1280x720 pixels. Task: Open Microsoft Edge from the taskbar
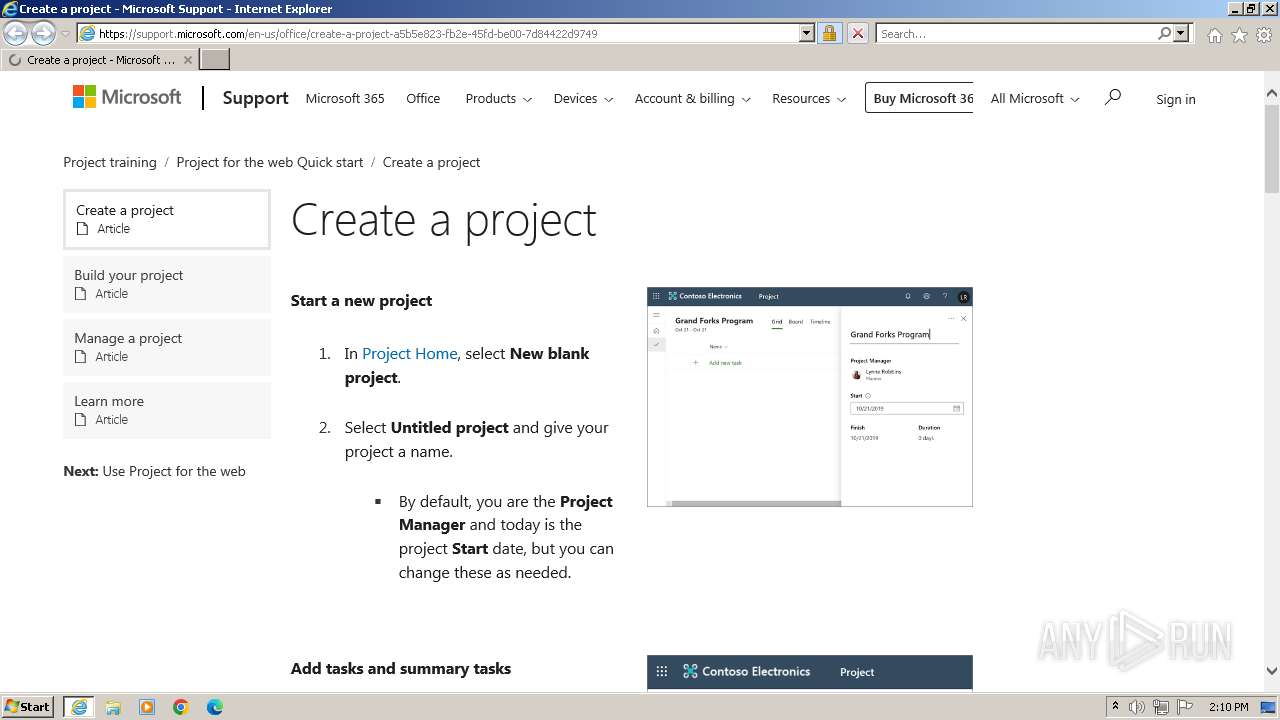click(215, 707)
